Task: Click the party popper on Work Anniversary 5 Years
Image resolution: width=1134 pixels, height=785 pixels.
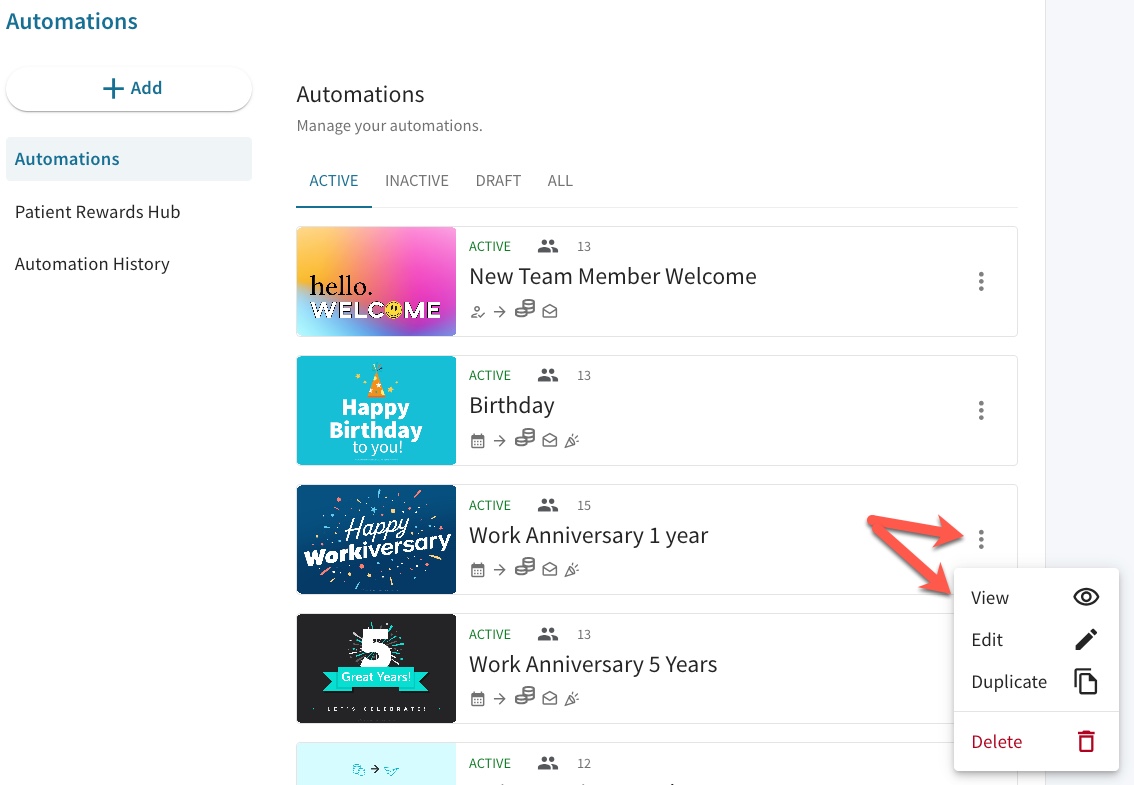Action: coord(571,699)
